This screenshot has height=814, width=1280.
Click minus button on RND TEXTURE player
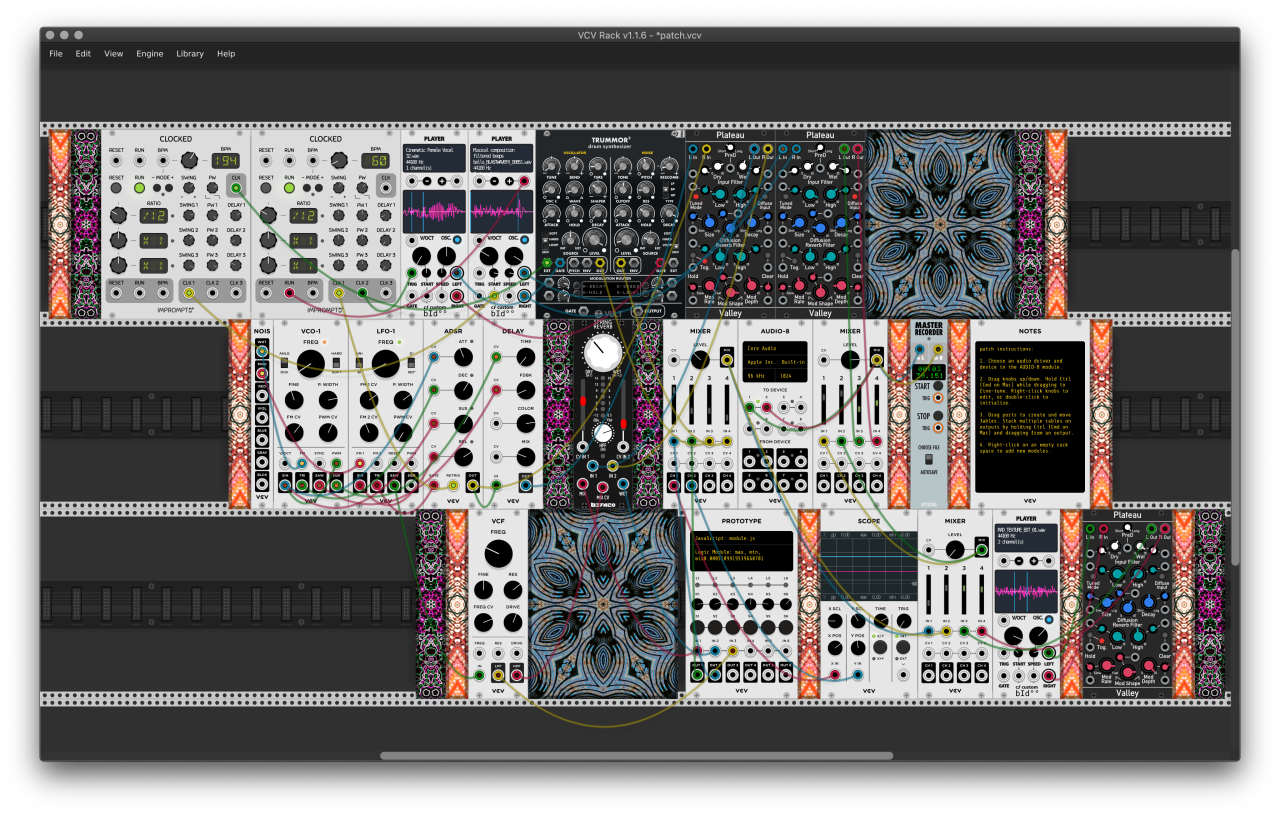[1019, 561]
